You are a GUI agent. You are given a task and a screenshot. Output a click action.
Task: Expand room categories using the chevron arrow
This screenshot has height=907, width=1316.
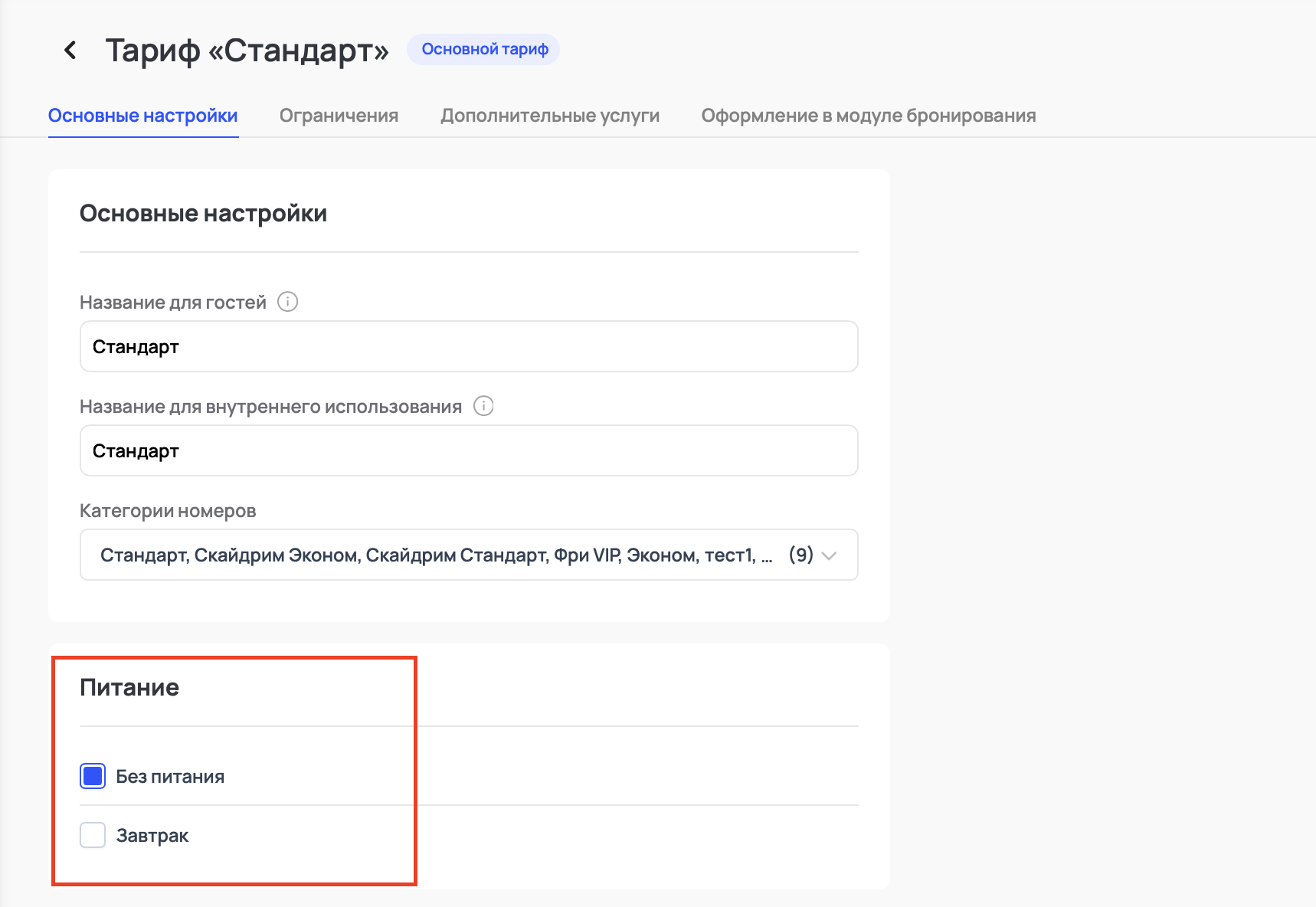[x=829, y=555]
